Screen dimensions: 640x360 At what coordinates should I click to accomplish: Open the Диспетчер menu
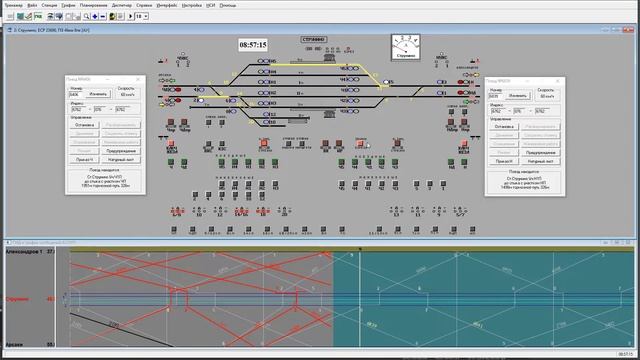[x=122, y=5]
